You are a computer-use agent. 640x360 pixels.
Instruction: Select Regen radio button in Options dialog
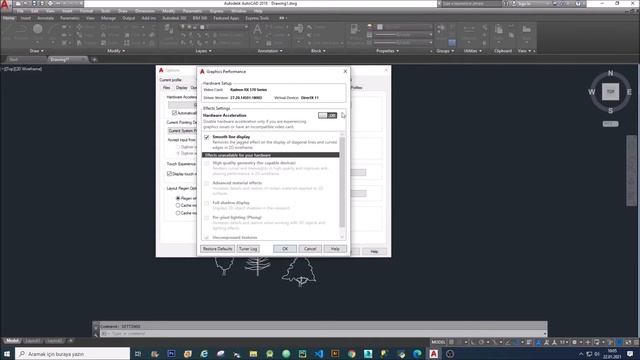[178, 198]
